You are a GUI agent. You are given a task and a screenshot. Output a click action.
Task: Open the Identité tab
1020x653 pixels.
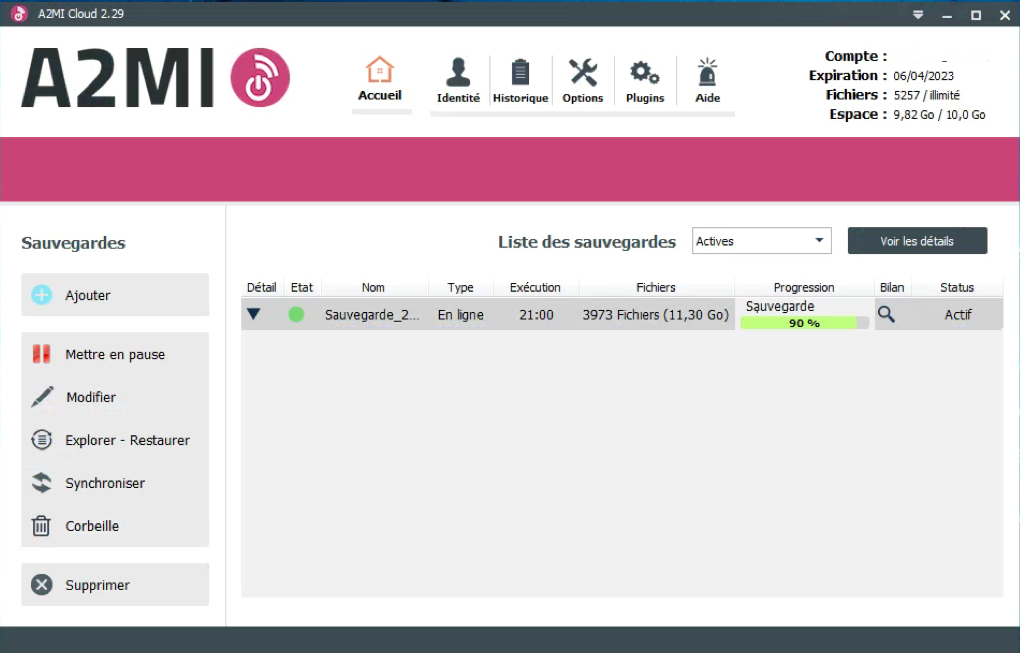click(x=458, y=81)
